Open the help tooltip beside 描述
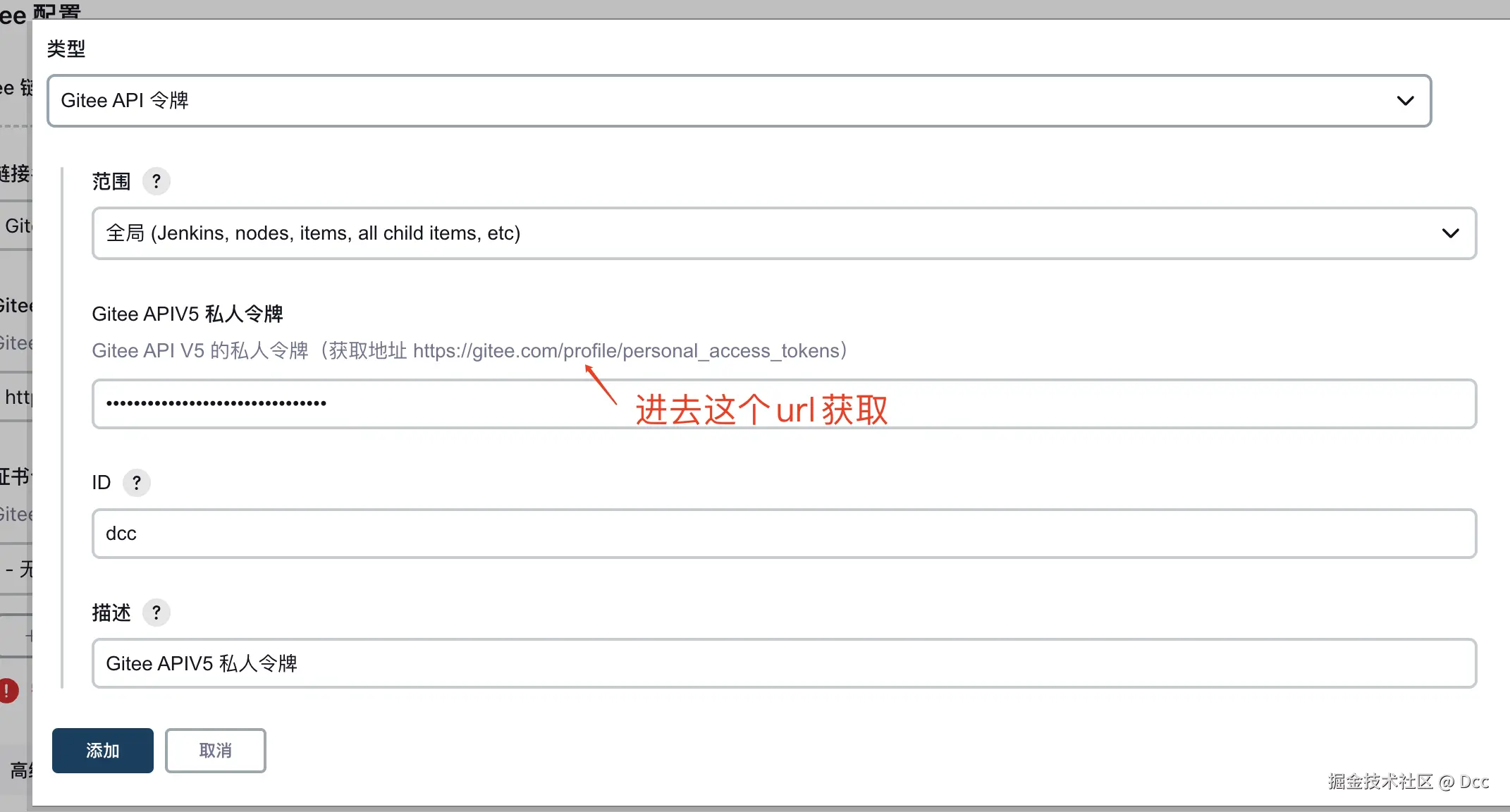This screenshot has height=812, width=1510. pos(156,613)
